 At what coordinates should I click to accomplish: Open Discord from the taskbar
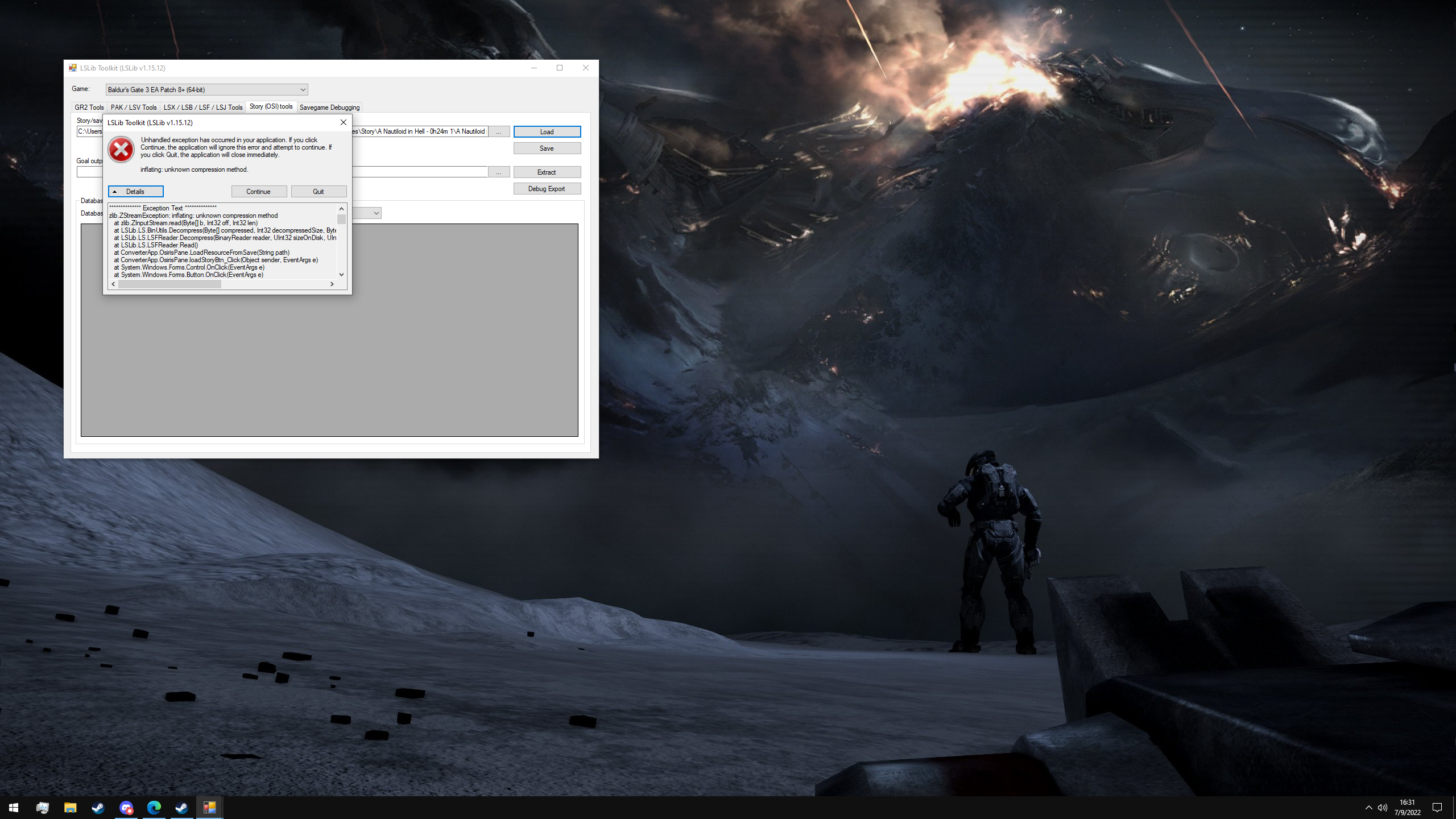[126, 808]
